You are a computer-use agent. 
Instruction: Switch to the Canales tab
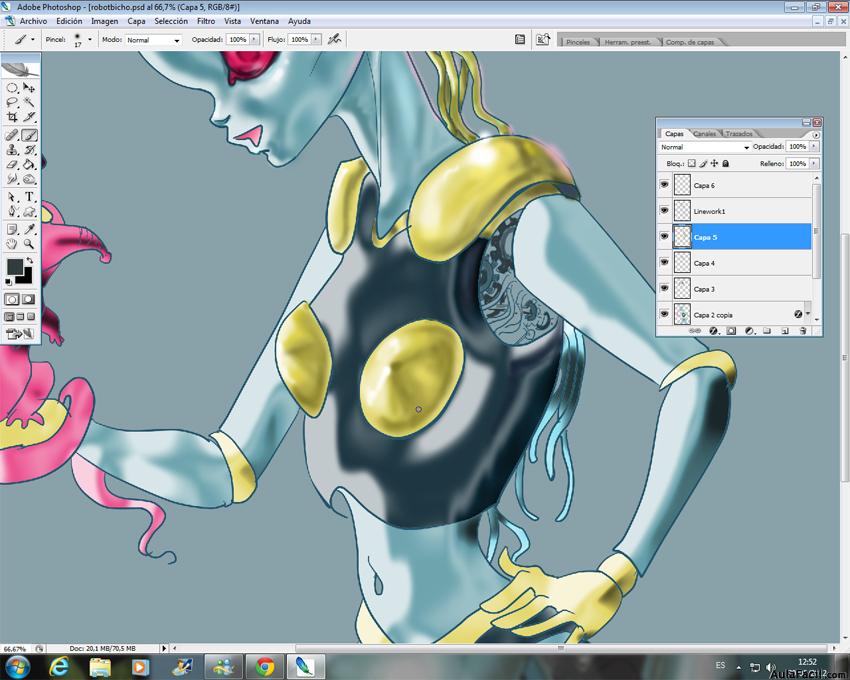pos(704,133)
